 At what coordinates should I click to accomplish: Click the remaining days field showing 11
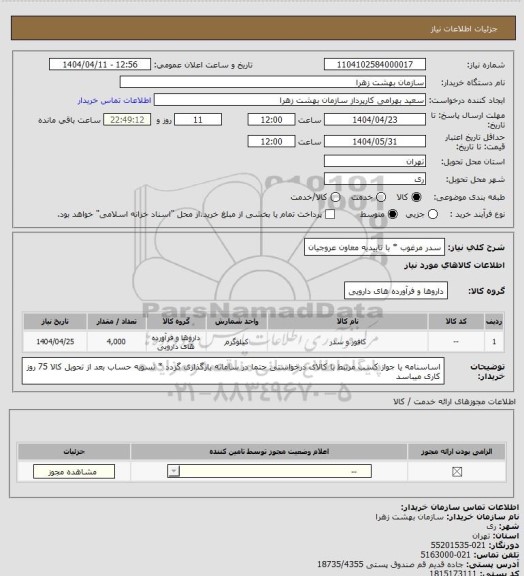pos(198,120)
